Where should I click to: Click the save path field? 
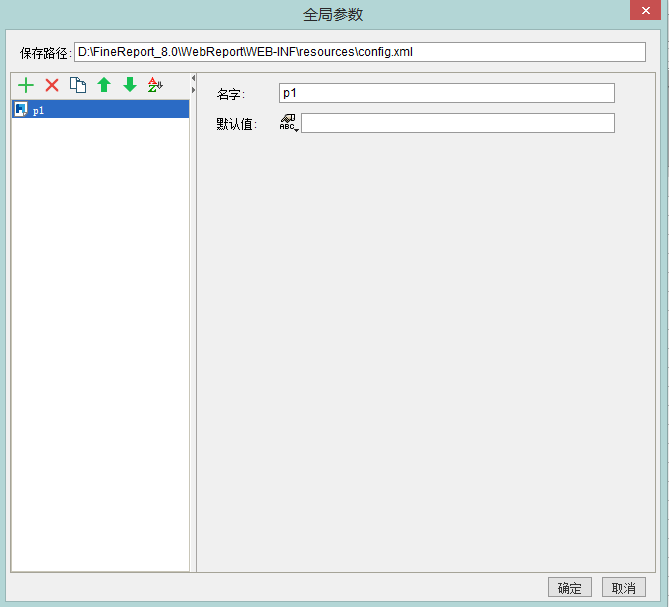click(x=360, y=52)
